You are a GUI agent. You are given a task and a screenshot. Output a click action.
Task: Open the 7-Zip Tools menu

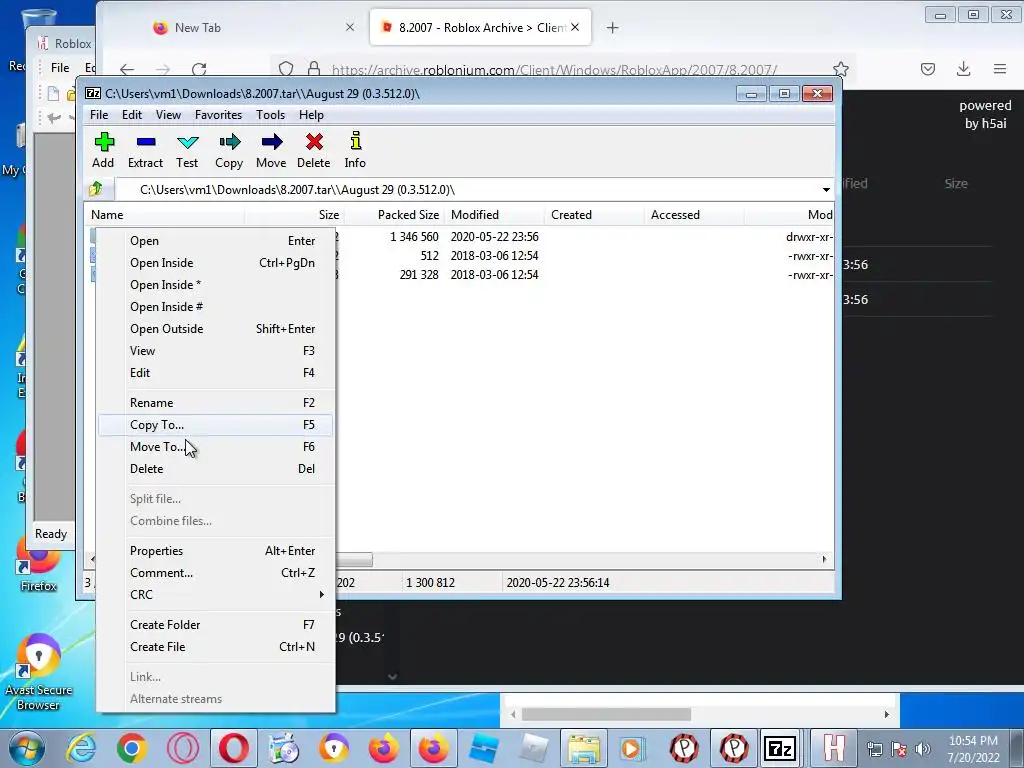pyautogui.click(x=270, y=115)
